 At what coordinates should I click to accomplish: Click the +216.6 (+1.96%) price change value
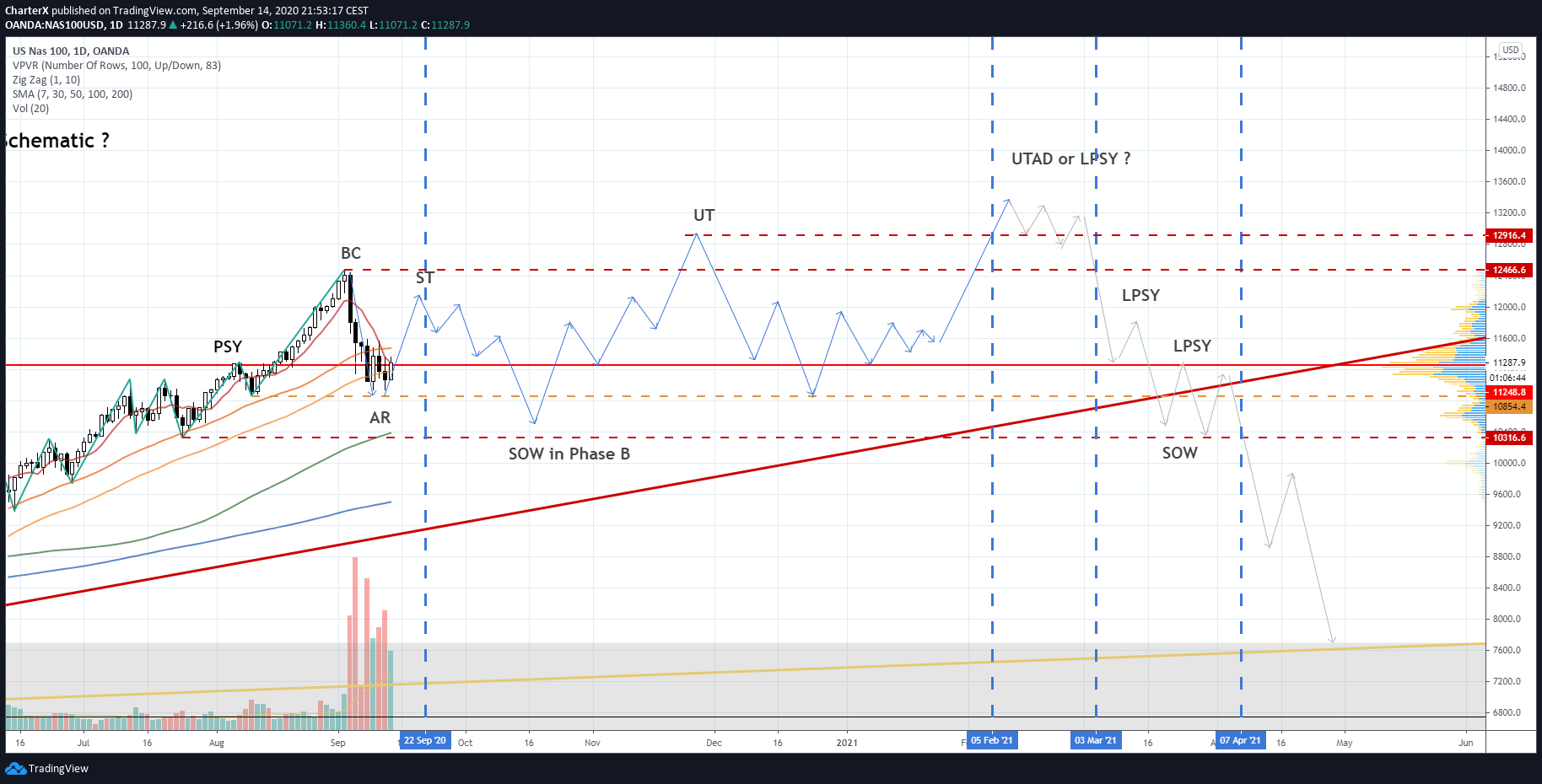pyautogui.click(x=219, y=25)
